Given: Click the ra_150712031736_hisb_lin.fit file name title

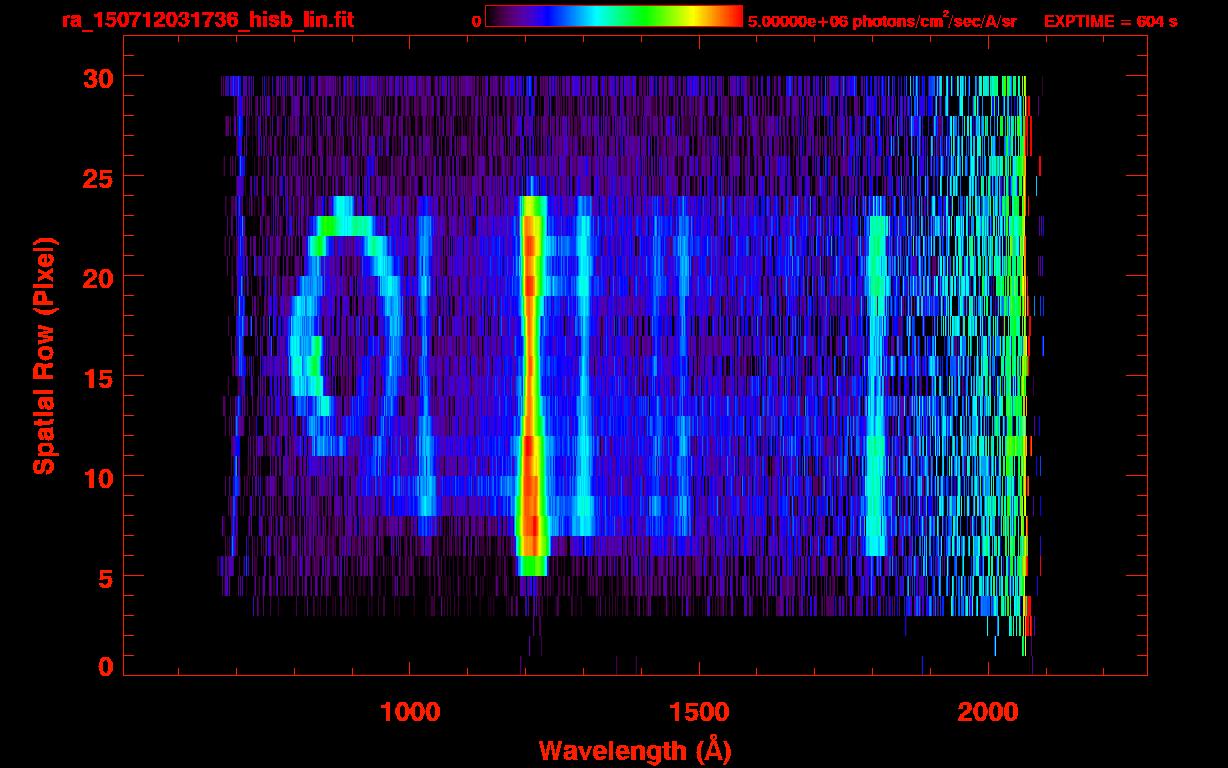Looking at the screenshot, I should pos(207,20).
